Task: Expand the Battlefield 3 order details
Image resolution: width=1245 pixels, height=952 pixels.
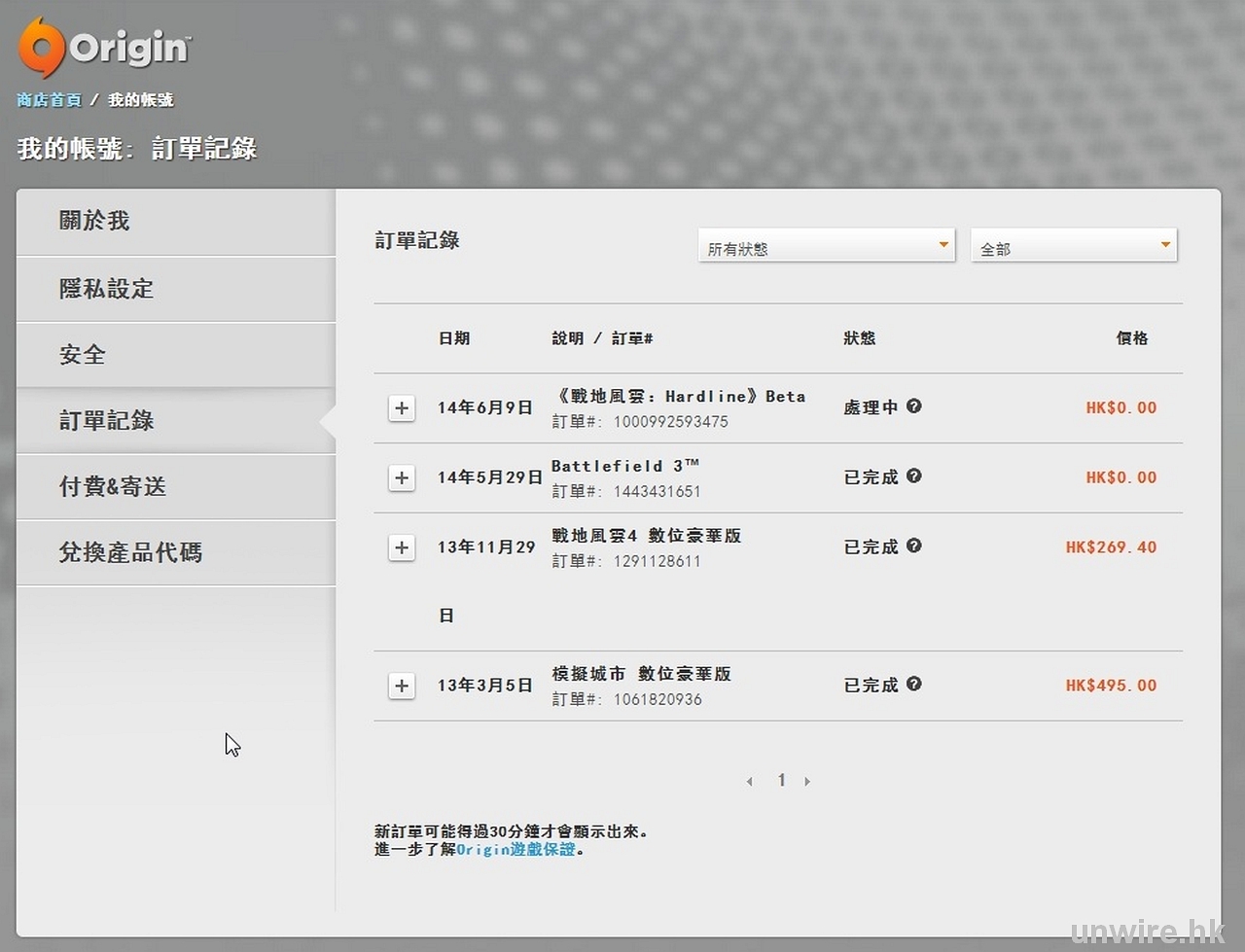Action: [x=402, y=478]
